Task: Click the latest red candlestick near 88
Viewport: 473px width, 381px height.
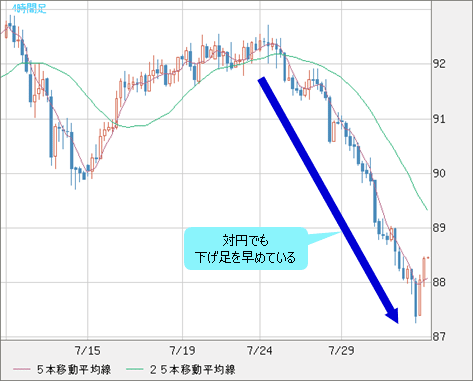Action: [424, 272]
